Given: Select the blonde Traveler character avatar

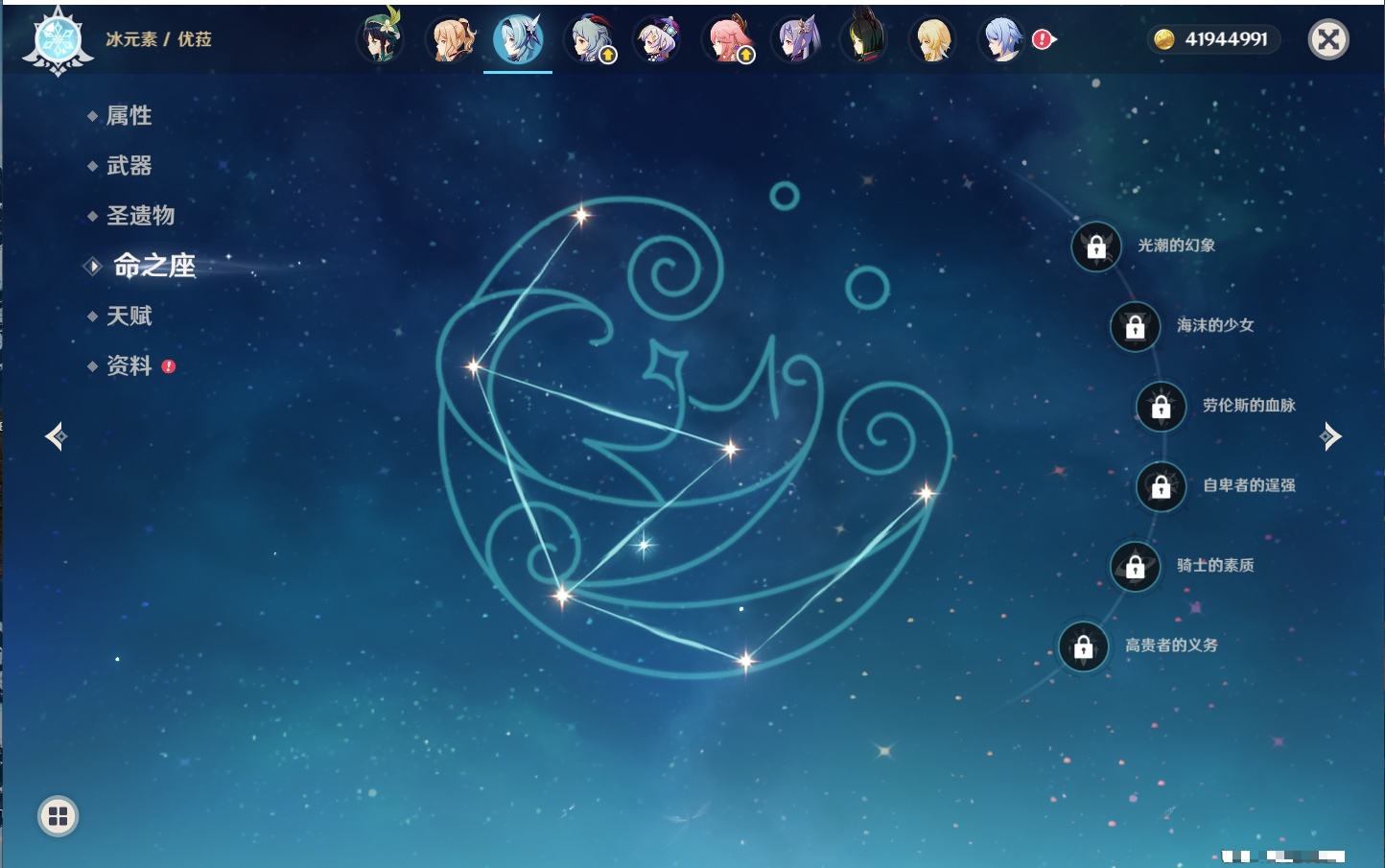Looking at the screenshot, I should 933,39.
